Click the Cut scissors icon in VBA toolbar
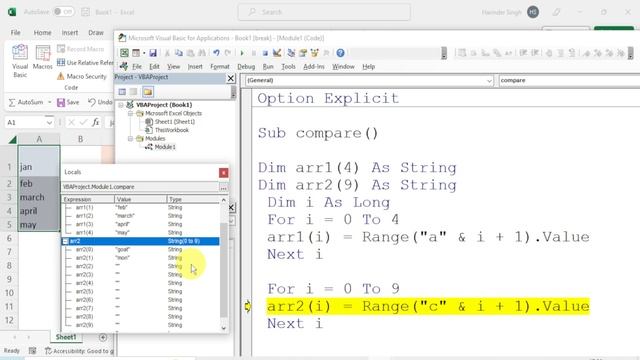This screenshot has height=360, width=640. (167, 53)
